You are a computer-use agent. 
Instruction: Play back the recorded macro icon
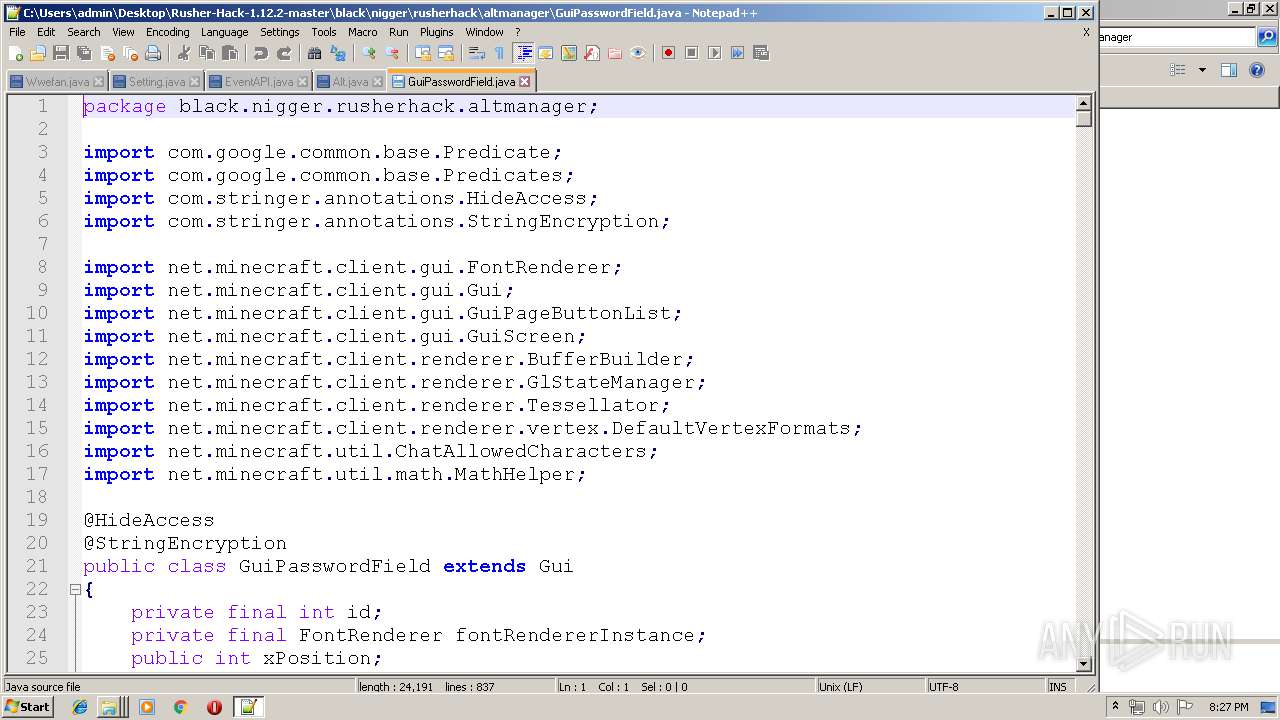[x=715, y=53]
